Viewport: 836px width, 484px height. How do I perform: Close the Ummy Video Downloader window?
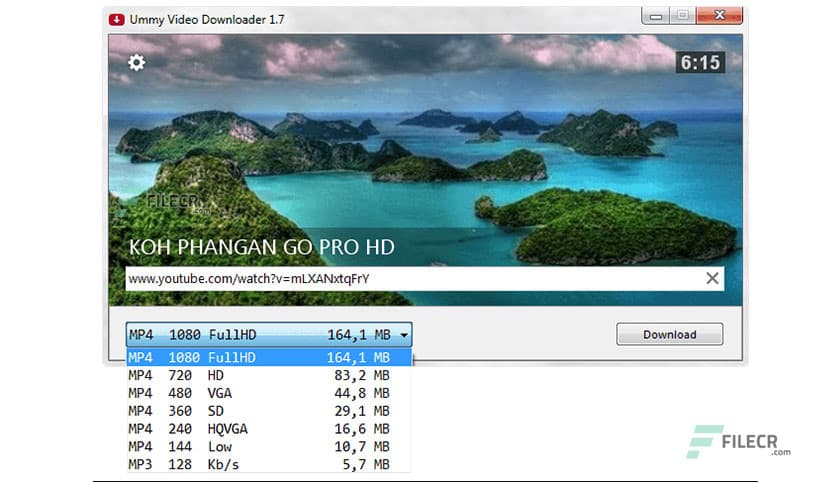(719, 15)
